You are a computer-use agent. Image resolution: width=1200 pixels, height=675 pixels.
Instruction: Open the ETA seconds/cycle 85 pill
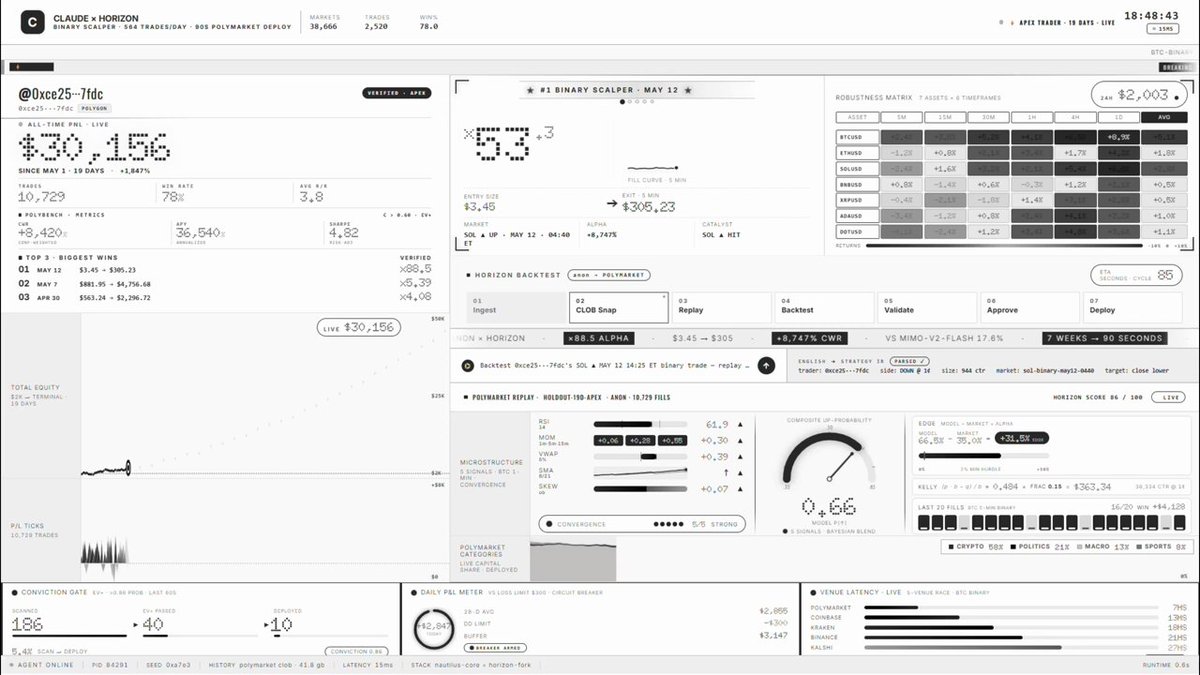pos(1135,274)
